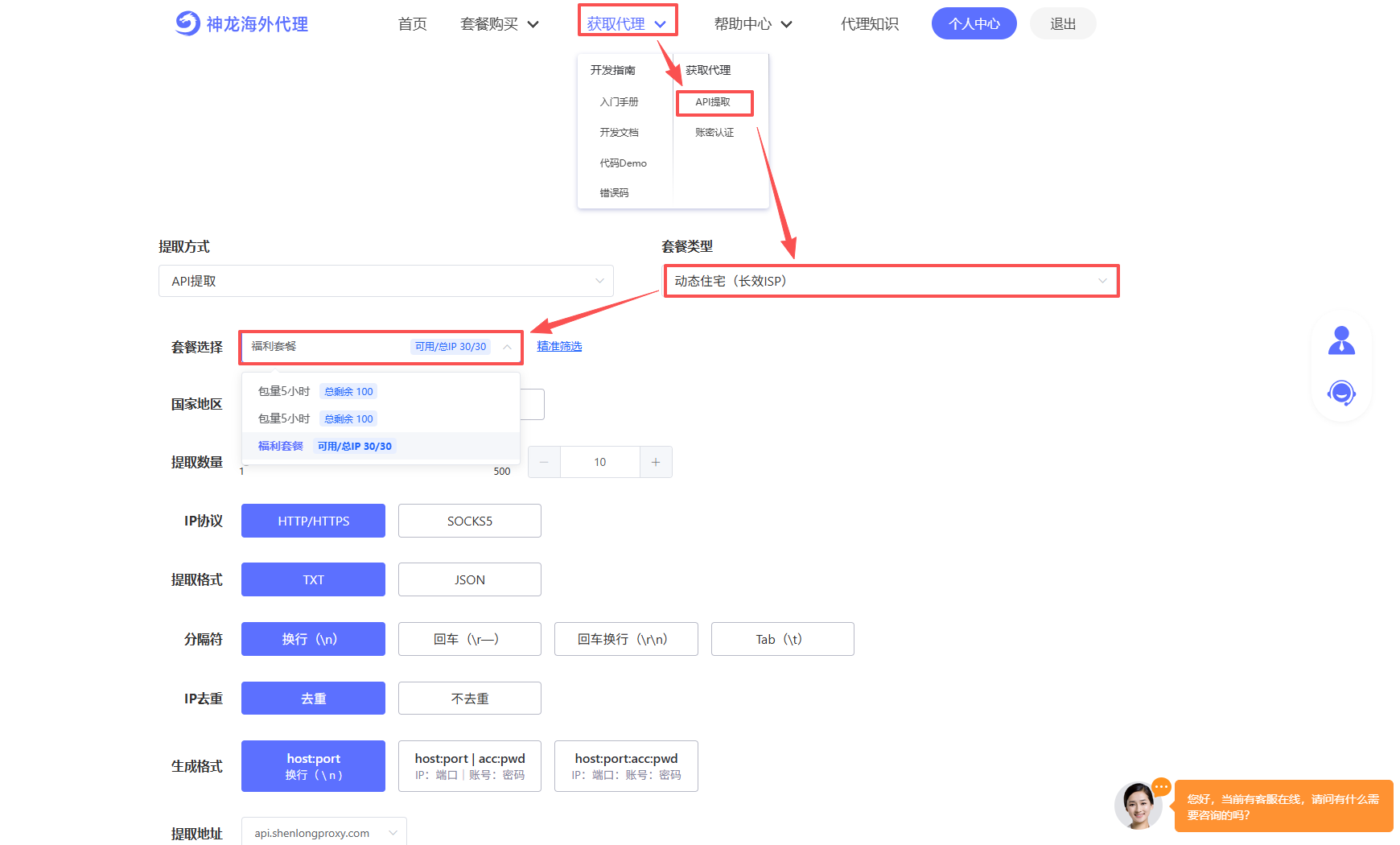This screenshot has height=845, width=1400.
Task: Open the 提取方式 API提取 dropdown
Action: 385,281
